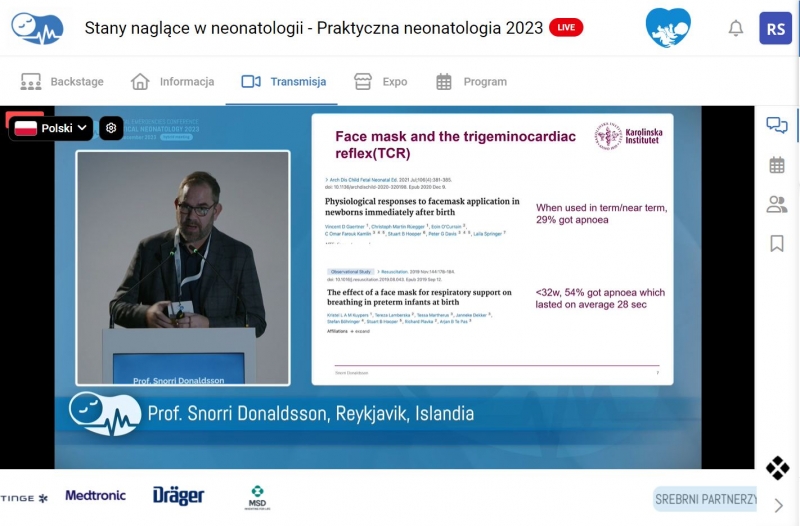Open stream settings gear
The width and height of the screenshot is (800, 526).
coord(112,128)
